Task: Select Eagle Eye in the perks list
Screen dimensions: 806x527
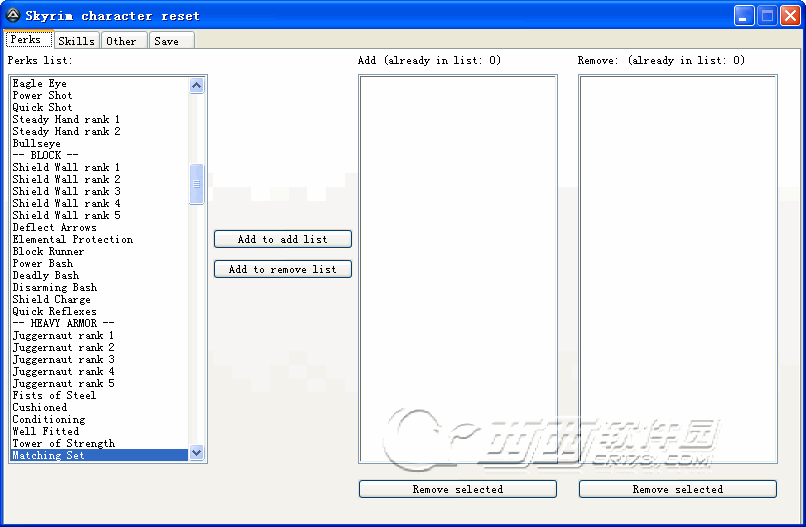Action: (100, 83)
